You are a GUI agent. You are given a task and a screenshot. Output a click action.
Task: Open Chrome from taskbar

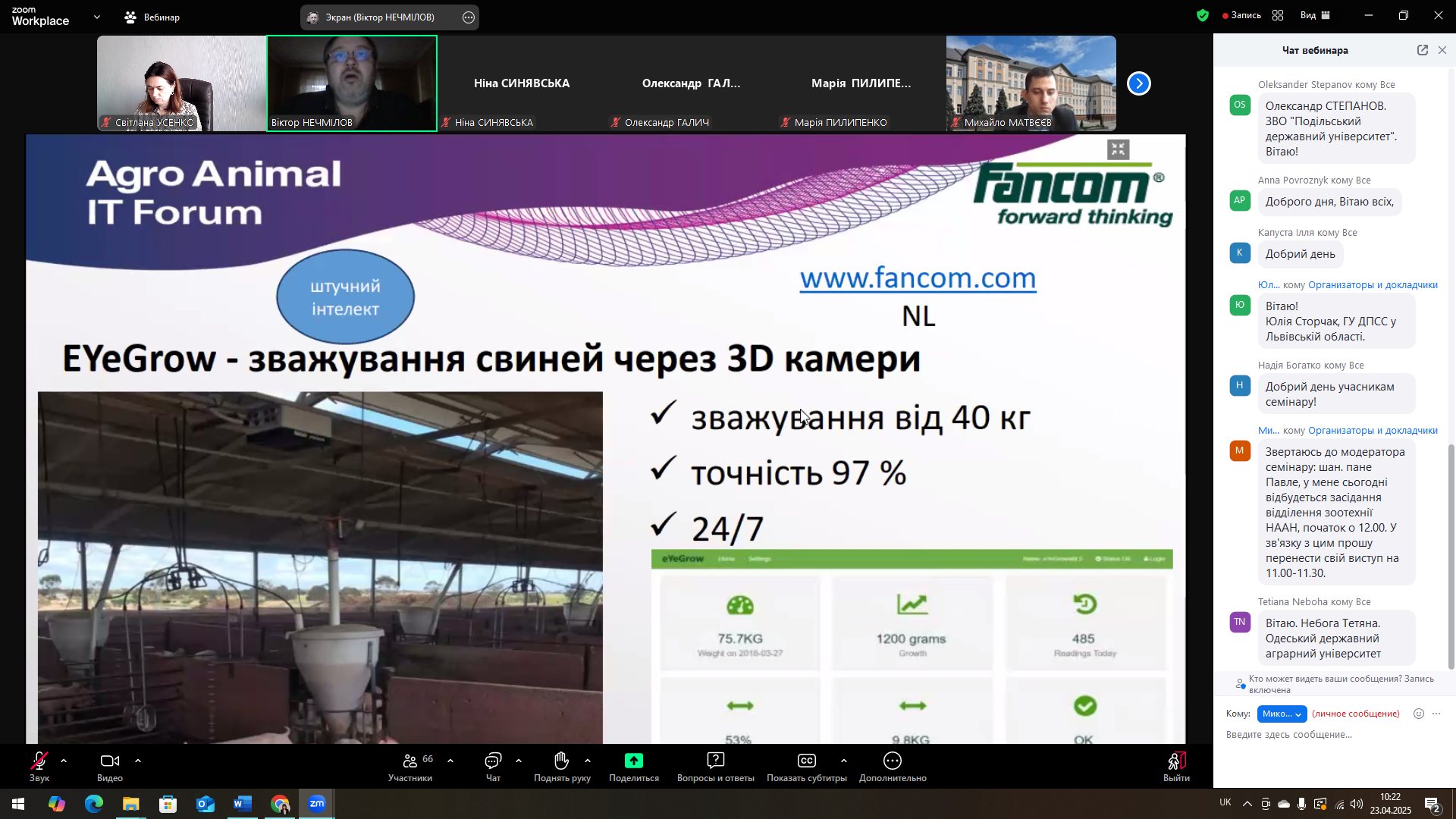281,804
